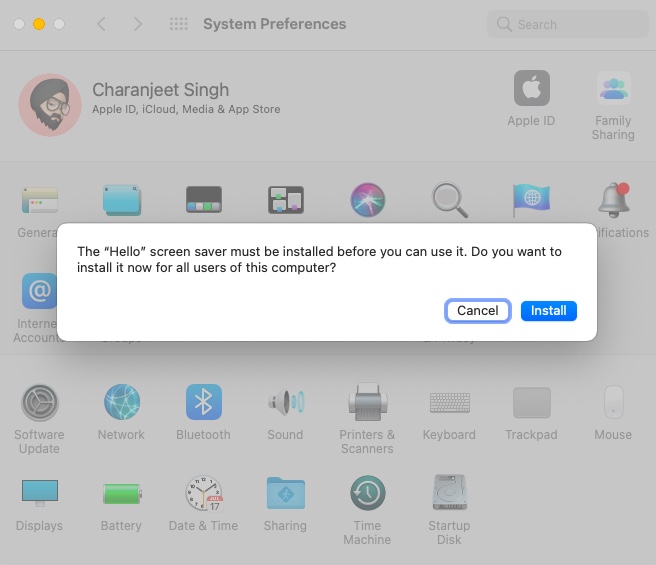The width and height of the screenshot is (656, 565).
Task: Open Language & Region flag icon
Action: (x=531, y=200)
